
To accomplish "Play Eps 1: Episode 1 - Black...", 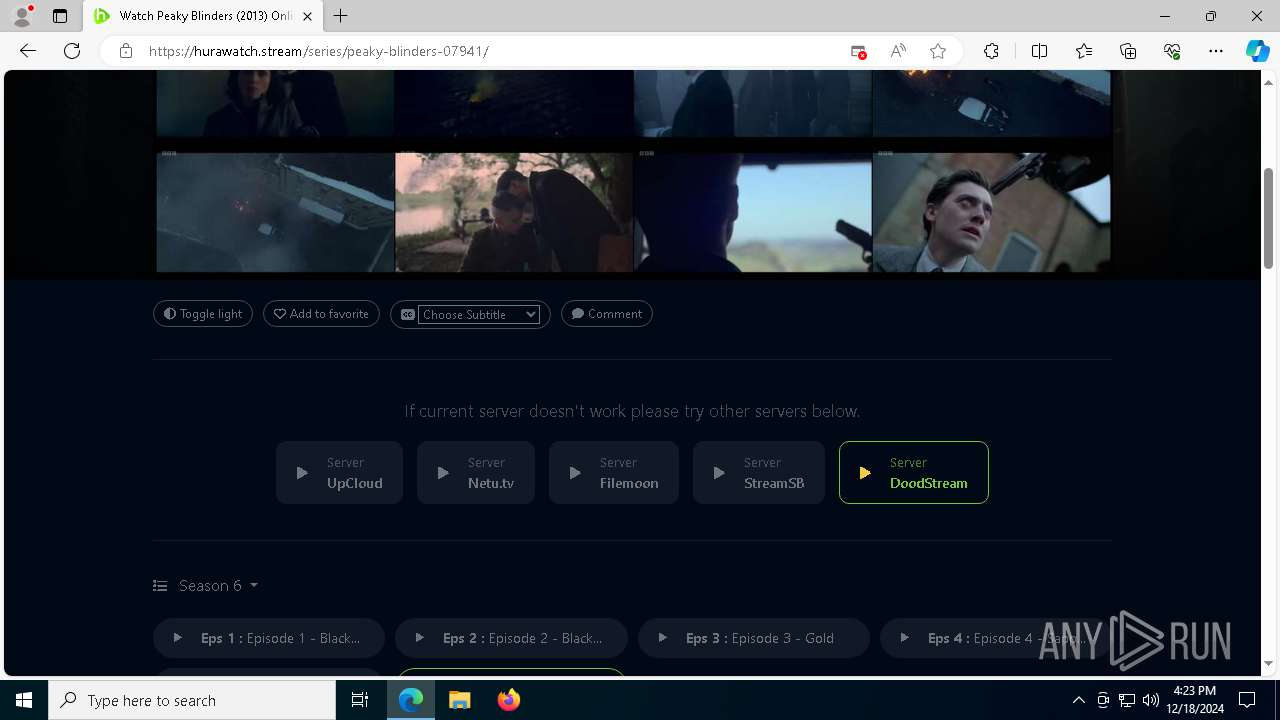I will point(269,638).
